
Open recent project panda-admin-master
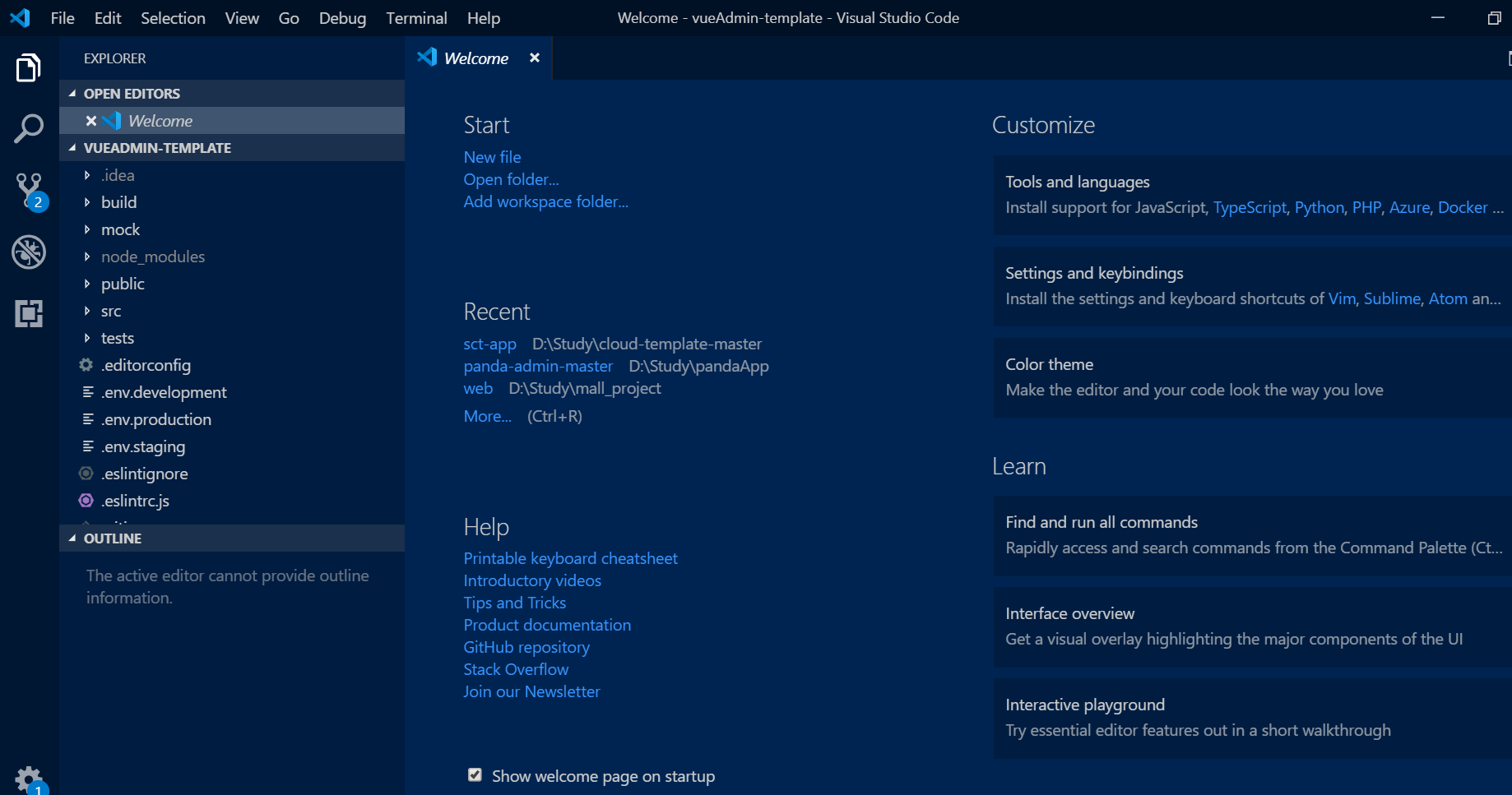(538, 366)
